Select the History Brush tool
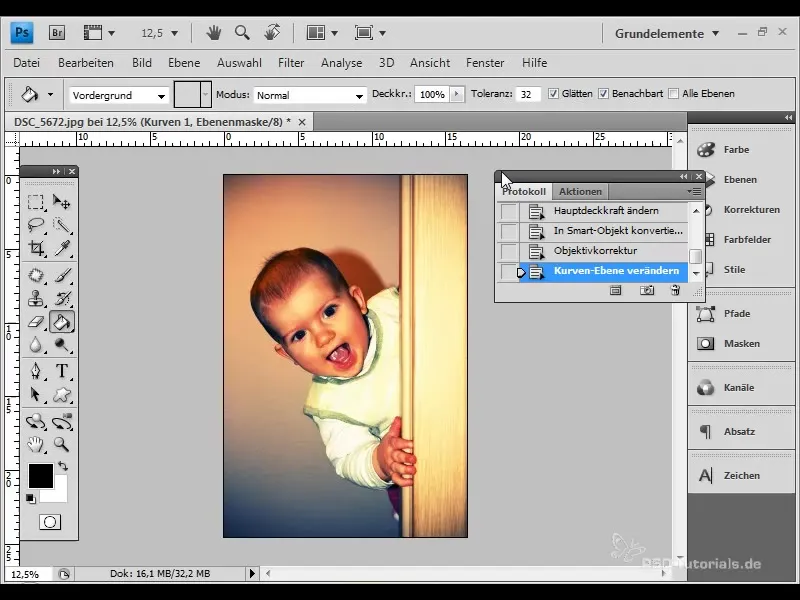The width and height of the screenshot is (800, 600). pyautogui.click(x=62, y=298)
